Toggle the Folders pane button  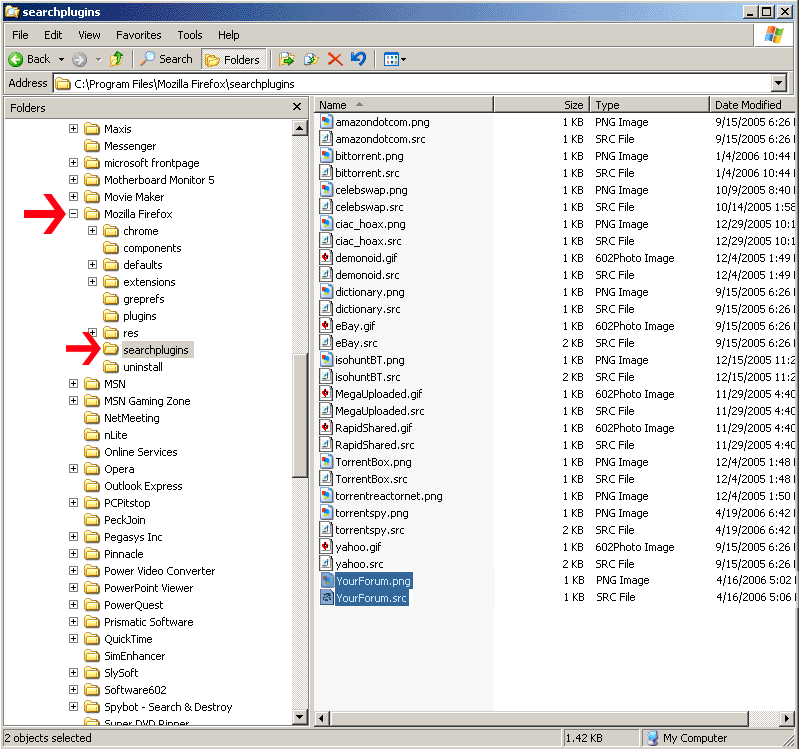[233, 60]
